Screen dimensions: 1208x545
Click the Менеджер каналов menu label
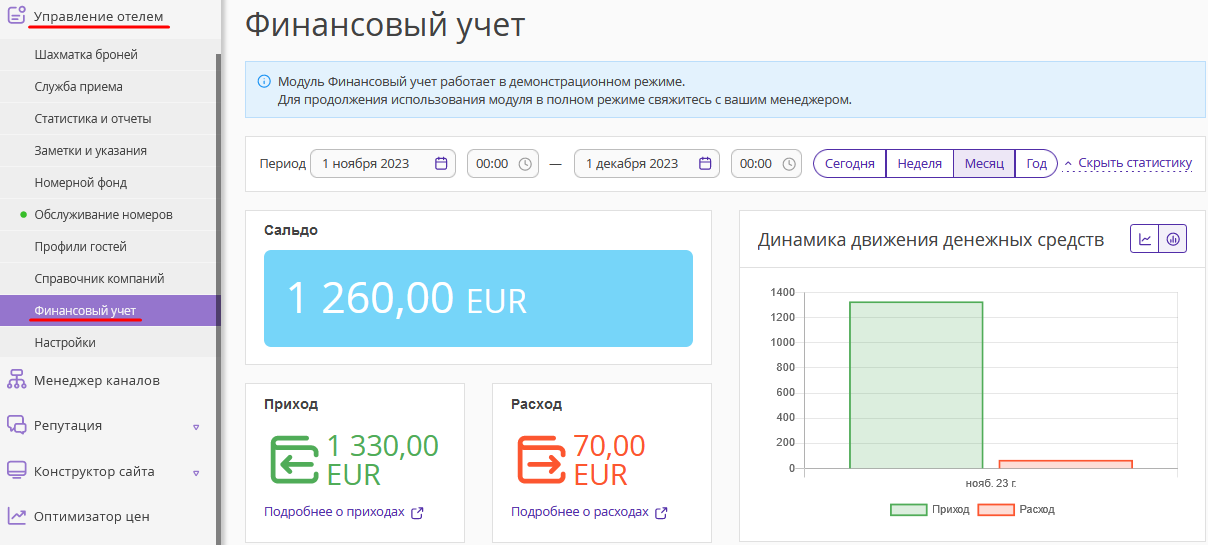coord(96,380)
